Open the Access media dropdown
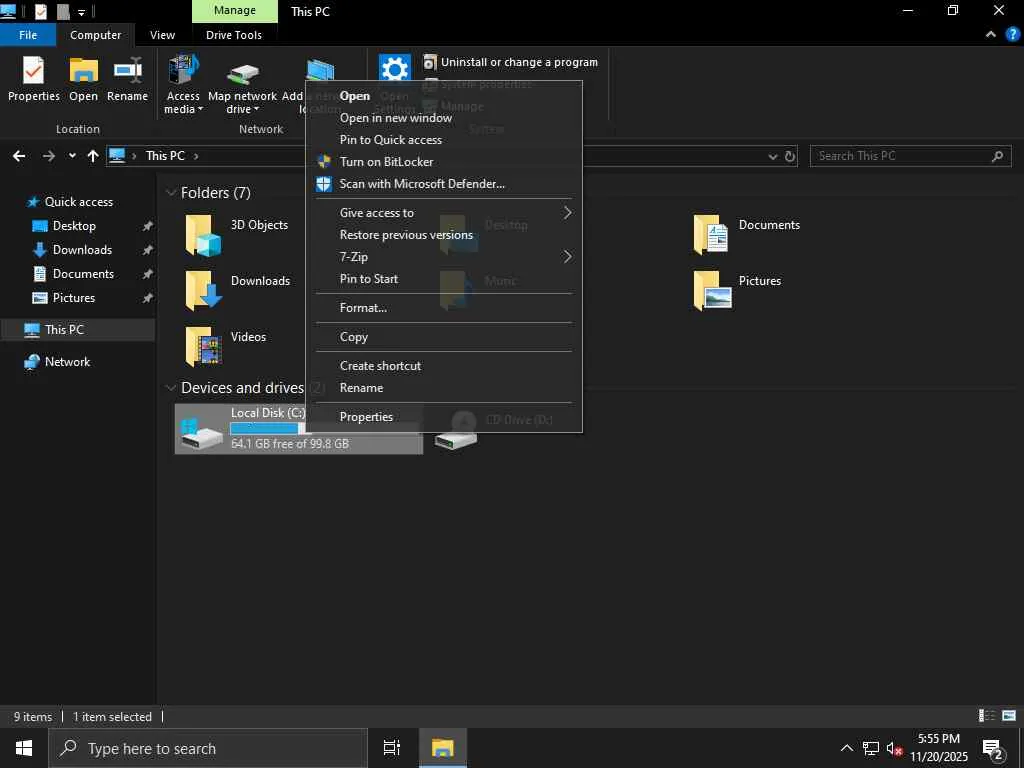This screenshot has height=768, width=1024. (183, 85)
